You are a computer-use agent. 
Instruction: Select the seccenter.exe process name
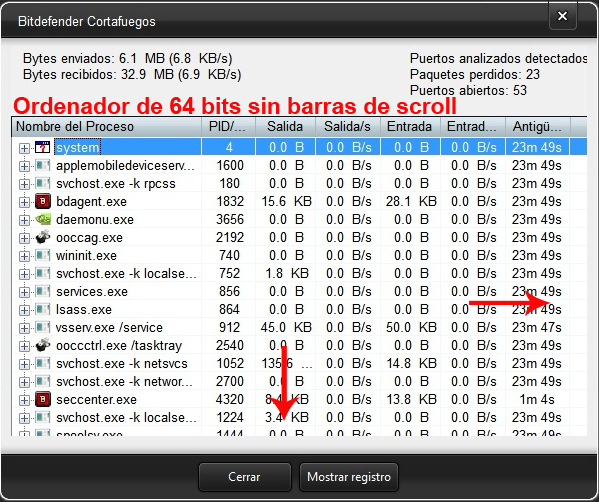pos(96,400)
